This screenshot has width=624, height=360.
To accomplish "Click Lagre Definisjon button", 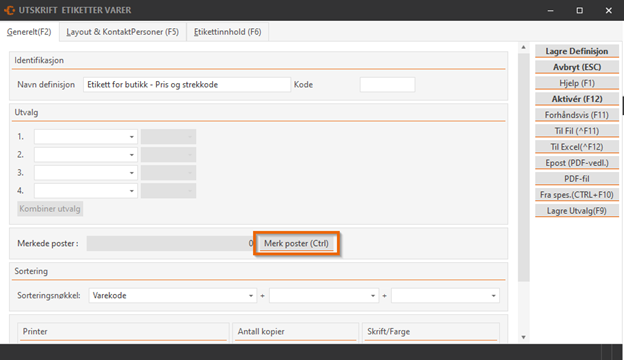I will tap(577, 51).
